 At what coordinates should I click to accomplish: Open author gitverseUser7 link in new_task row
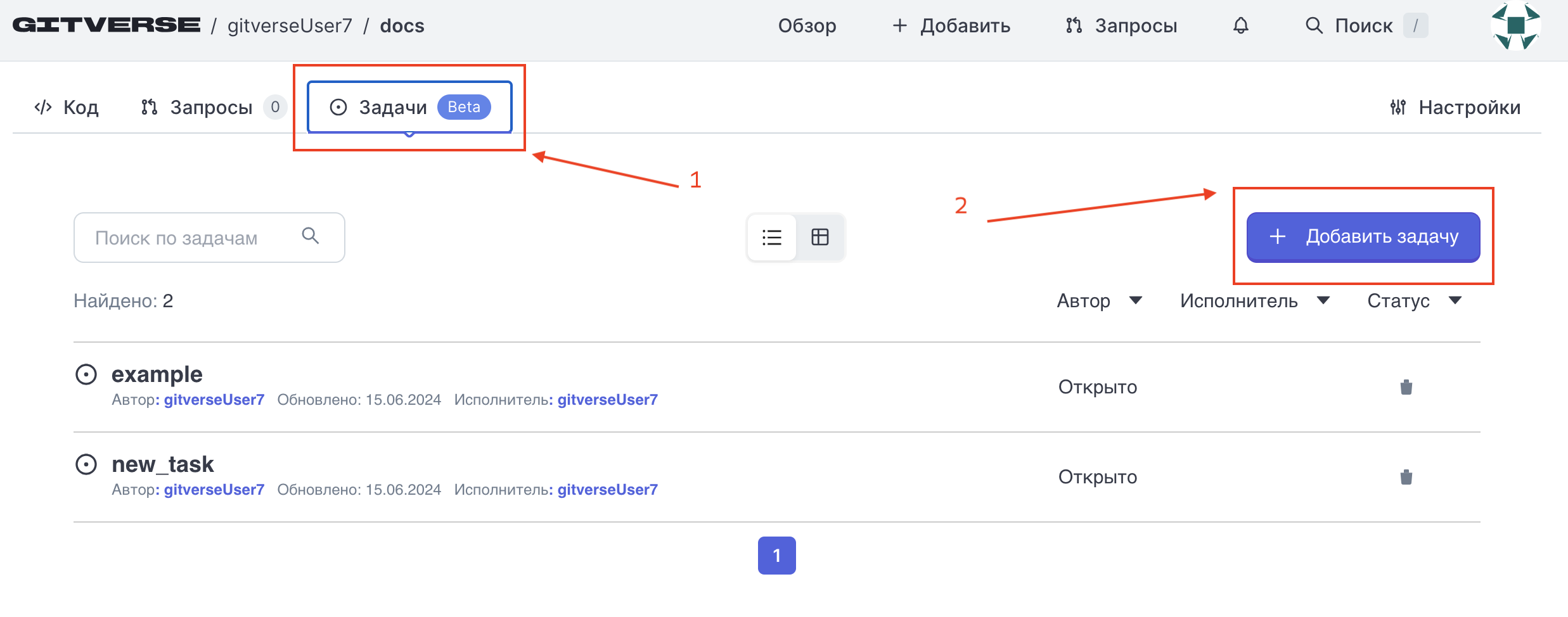click(x=214, y=490)
